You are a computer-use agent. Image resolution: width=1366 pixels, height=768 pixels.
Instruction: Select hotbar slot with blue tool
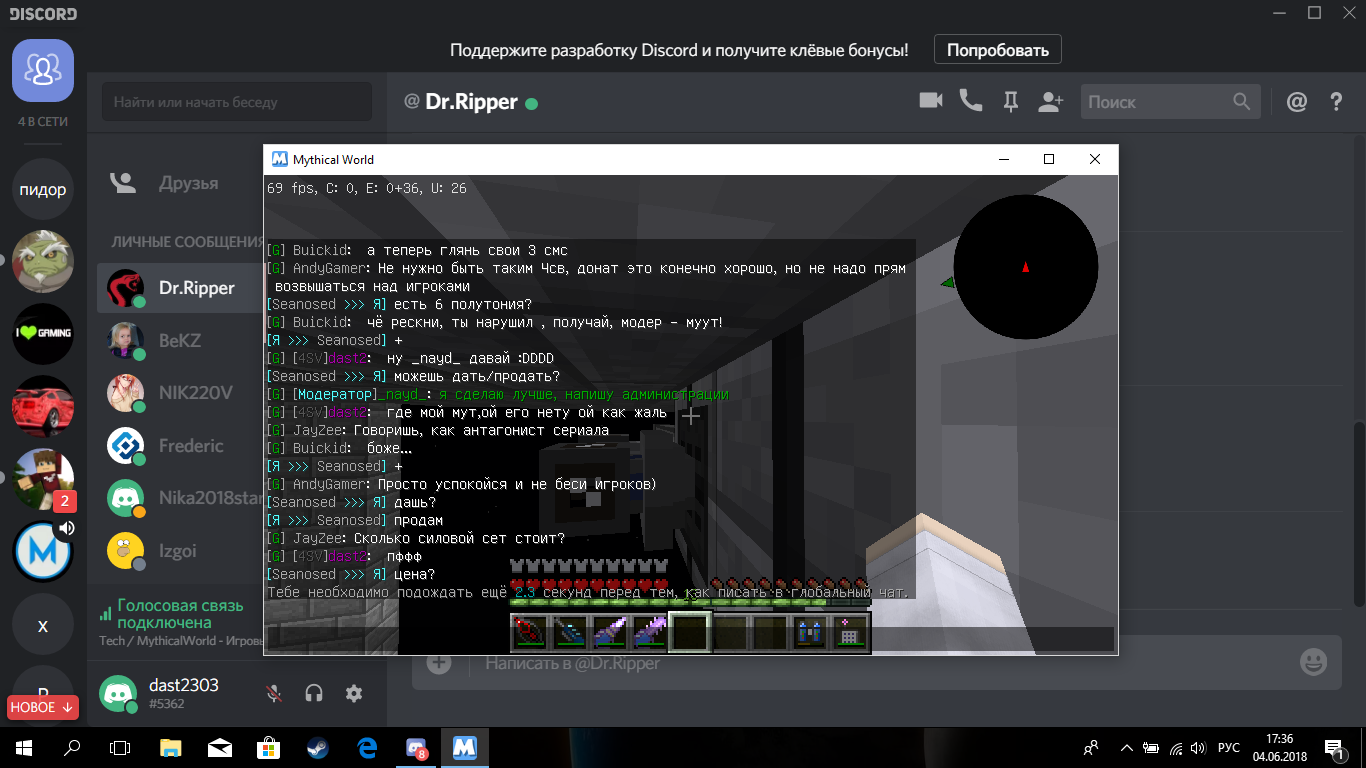click(569, 633)
